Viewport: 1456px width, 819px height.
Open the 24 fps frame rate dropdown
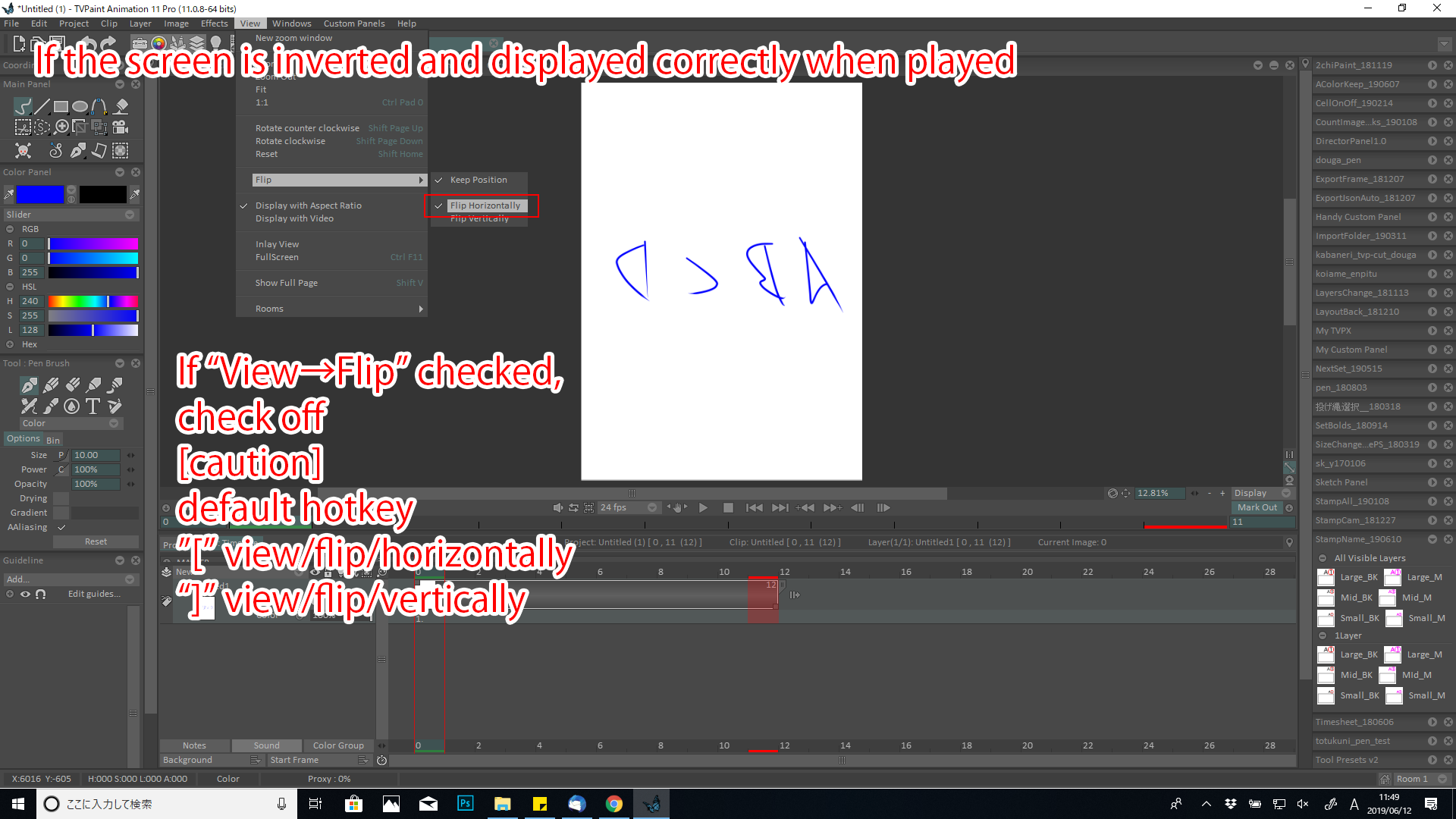[628, 507]
